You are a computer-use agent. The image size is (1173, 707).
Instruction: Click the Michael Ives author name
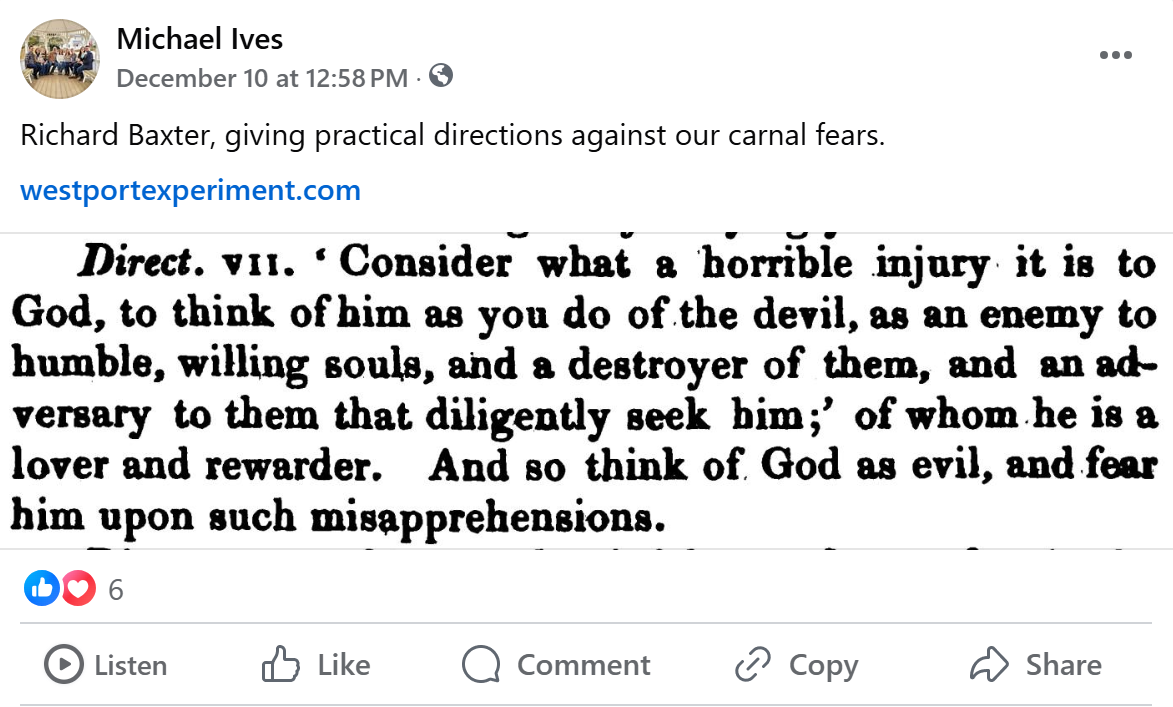point(200,39)
